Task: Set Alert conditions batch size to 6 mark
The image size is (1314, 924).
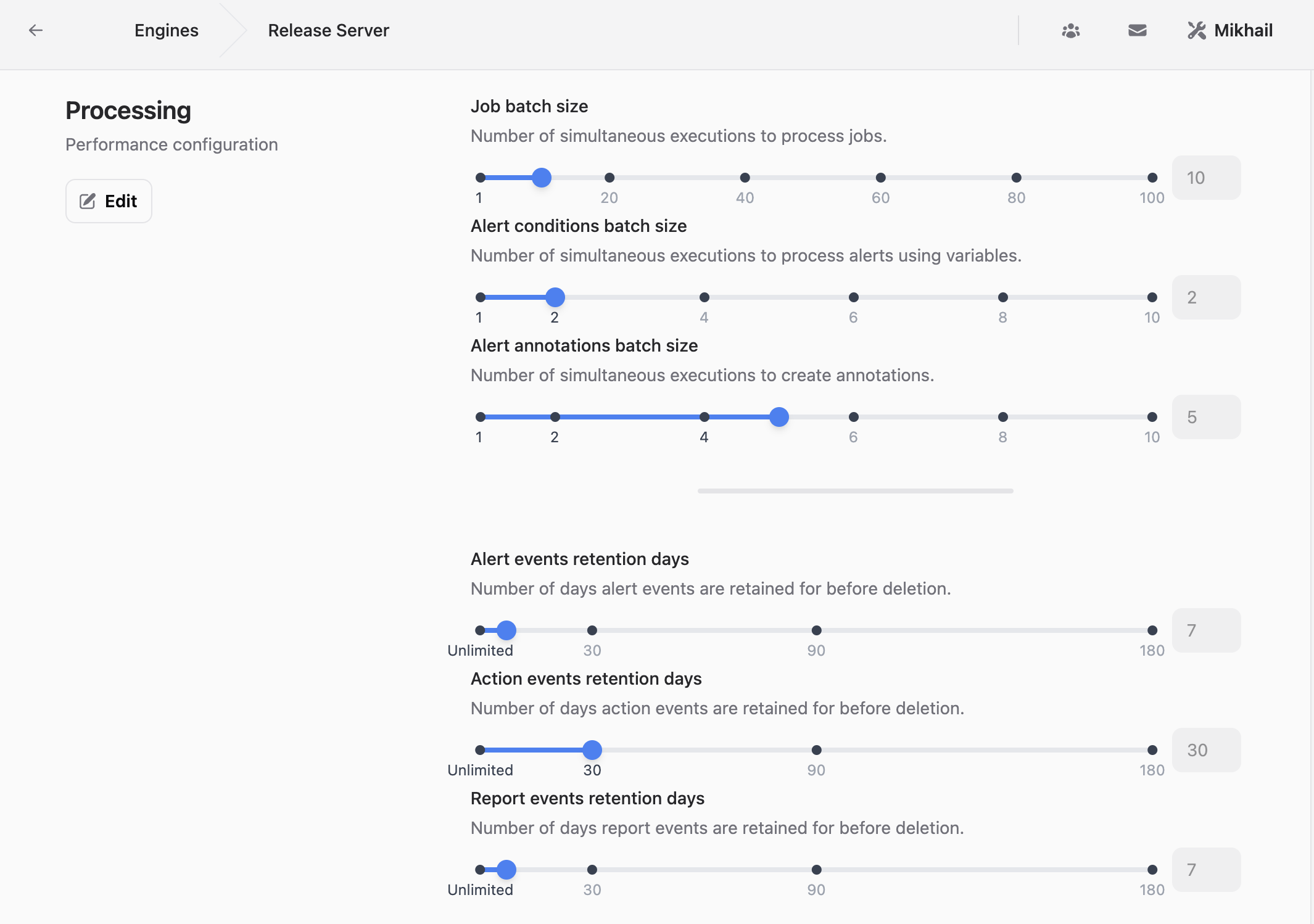Action: [854, 297]
